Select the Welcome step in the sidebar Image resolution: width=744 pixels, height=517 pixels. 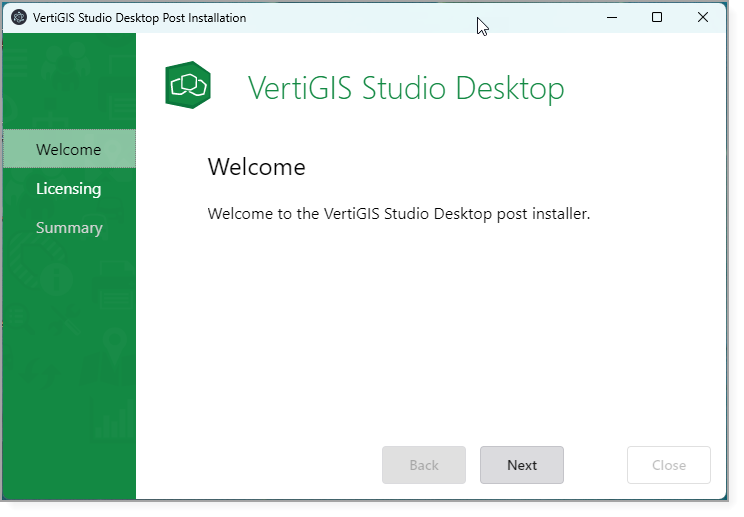coord(68,150)
